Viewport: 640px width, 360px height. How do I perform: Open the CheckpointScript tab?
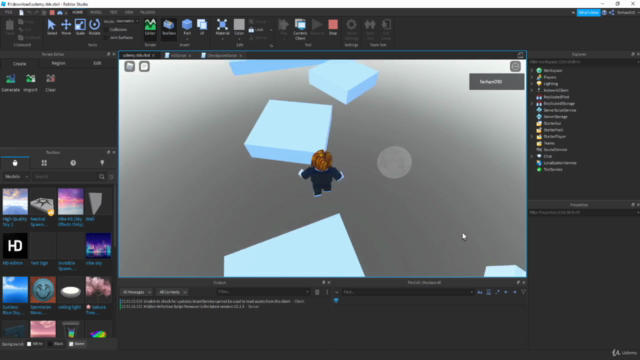point(222,56)
